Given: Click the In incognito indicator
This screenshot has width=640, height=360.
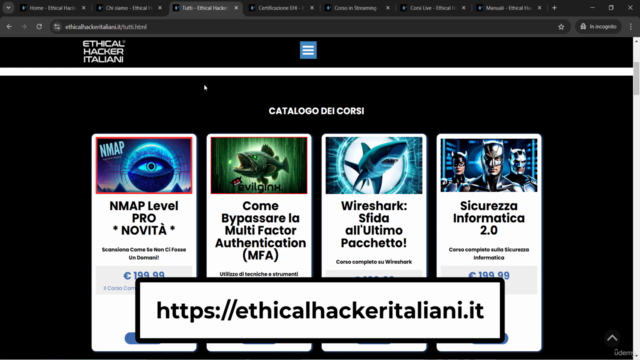Looking at the screenshot, I should click(x=598, y=27).
